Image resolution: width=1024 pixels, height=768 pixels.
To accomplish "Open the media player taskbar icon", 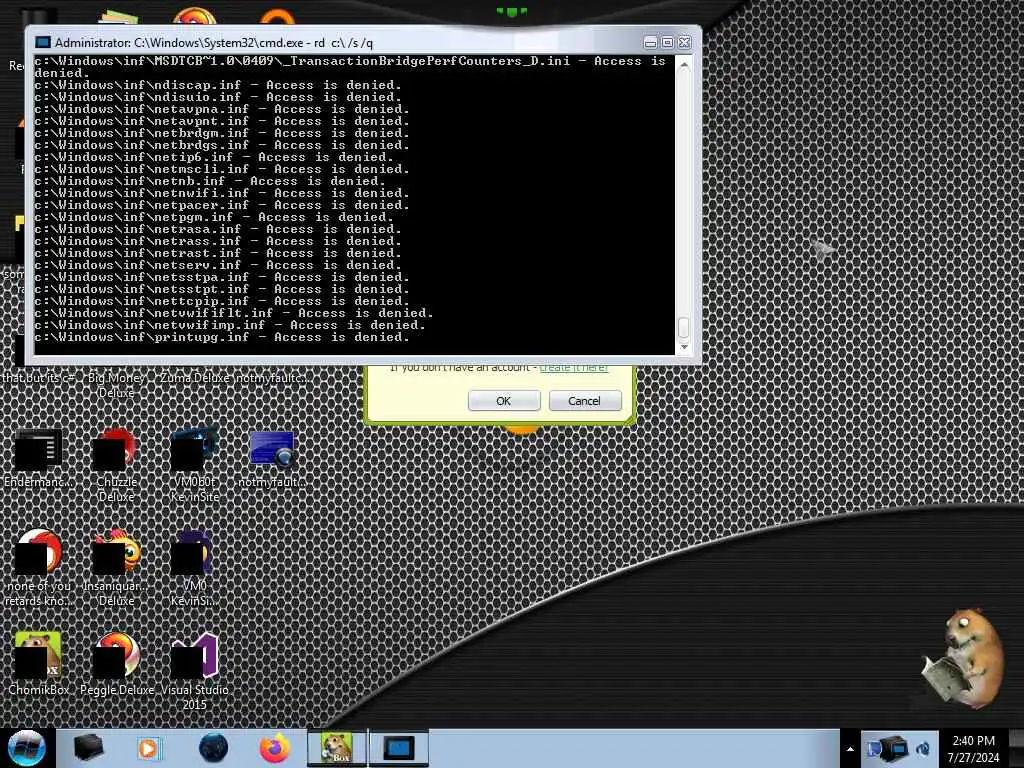I will (x=148, y=748).
